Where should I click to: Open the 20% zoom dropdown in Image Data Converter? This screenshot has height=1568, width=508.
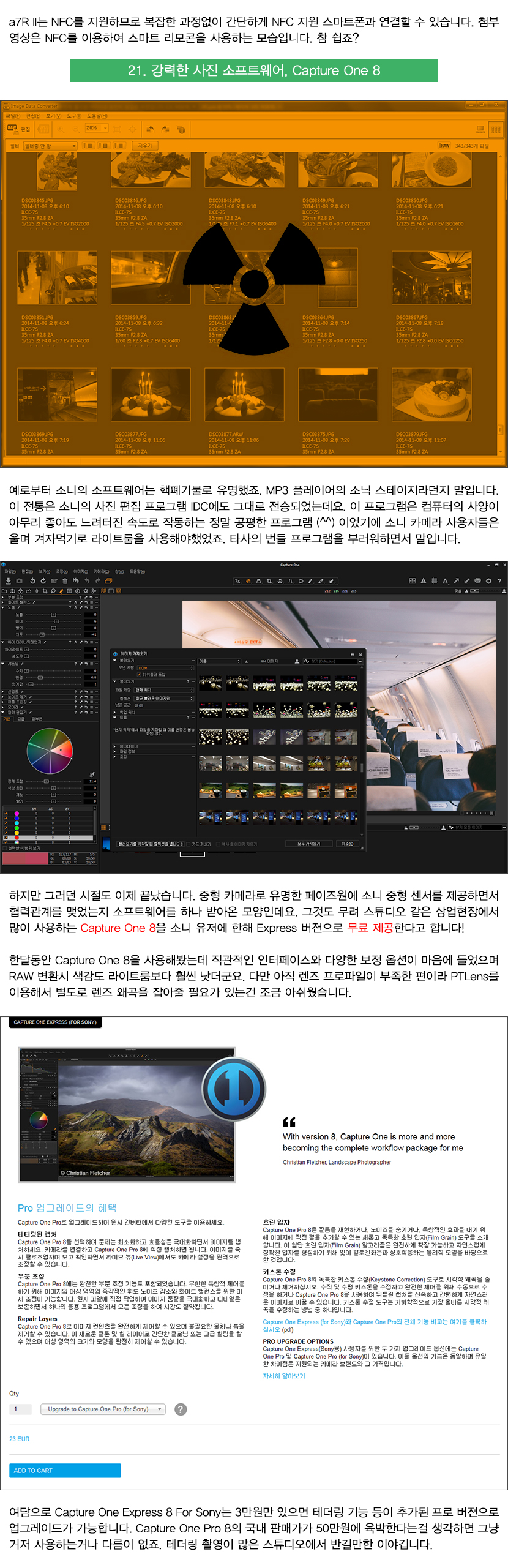(97, 128)
